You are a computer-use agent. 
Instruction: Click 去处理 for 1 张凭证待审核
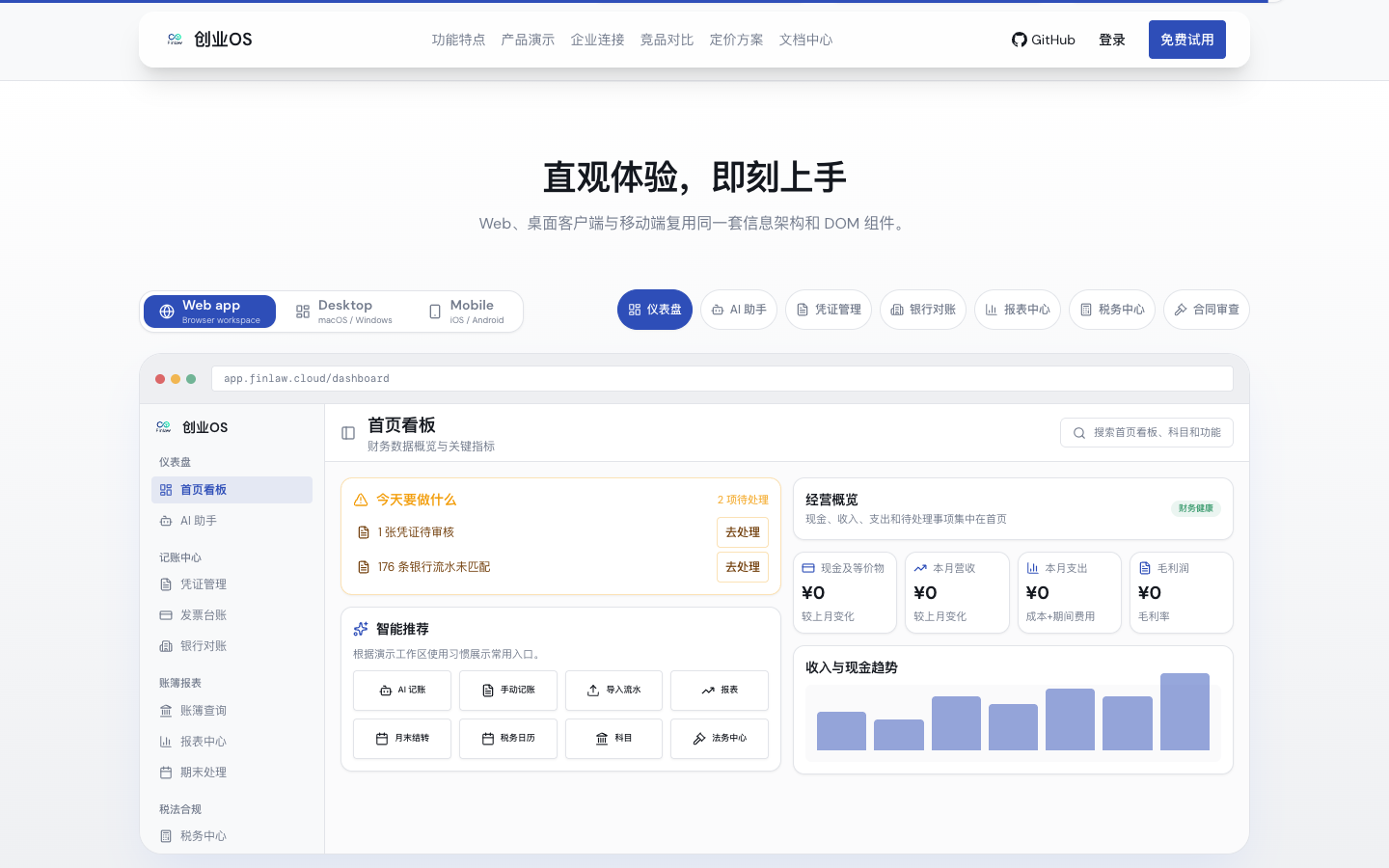pyautogui.click(x=743, y=532)
